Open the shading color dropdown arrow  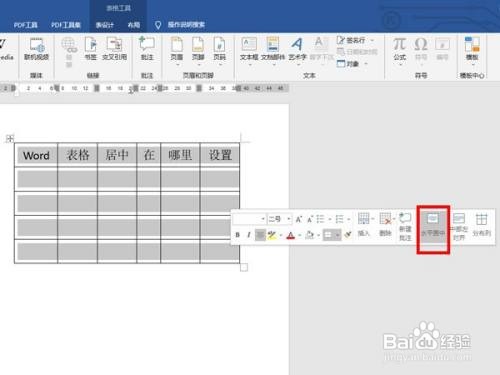[x=319, y=235]
